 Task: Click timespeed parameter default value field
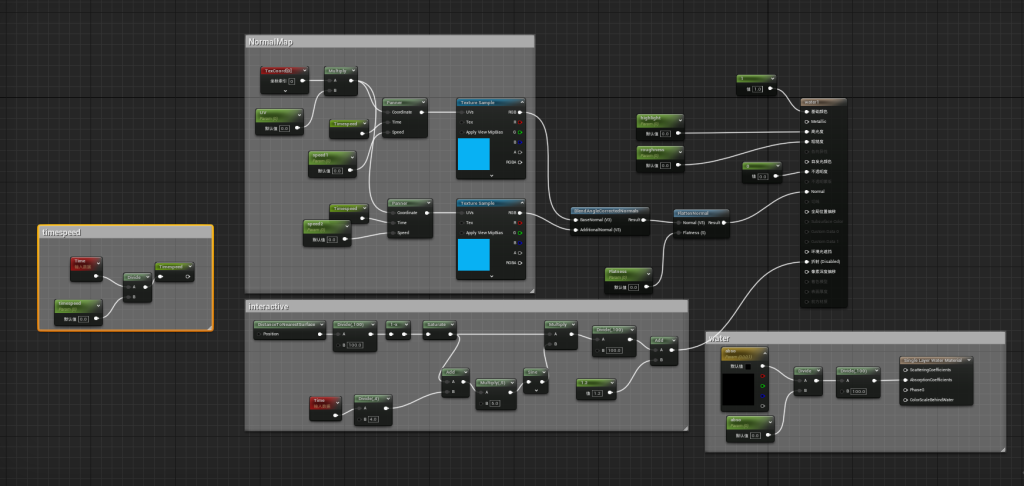pos(84,319)
